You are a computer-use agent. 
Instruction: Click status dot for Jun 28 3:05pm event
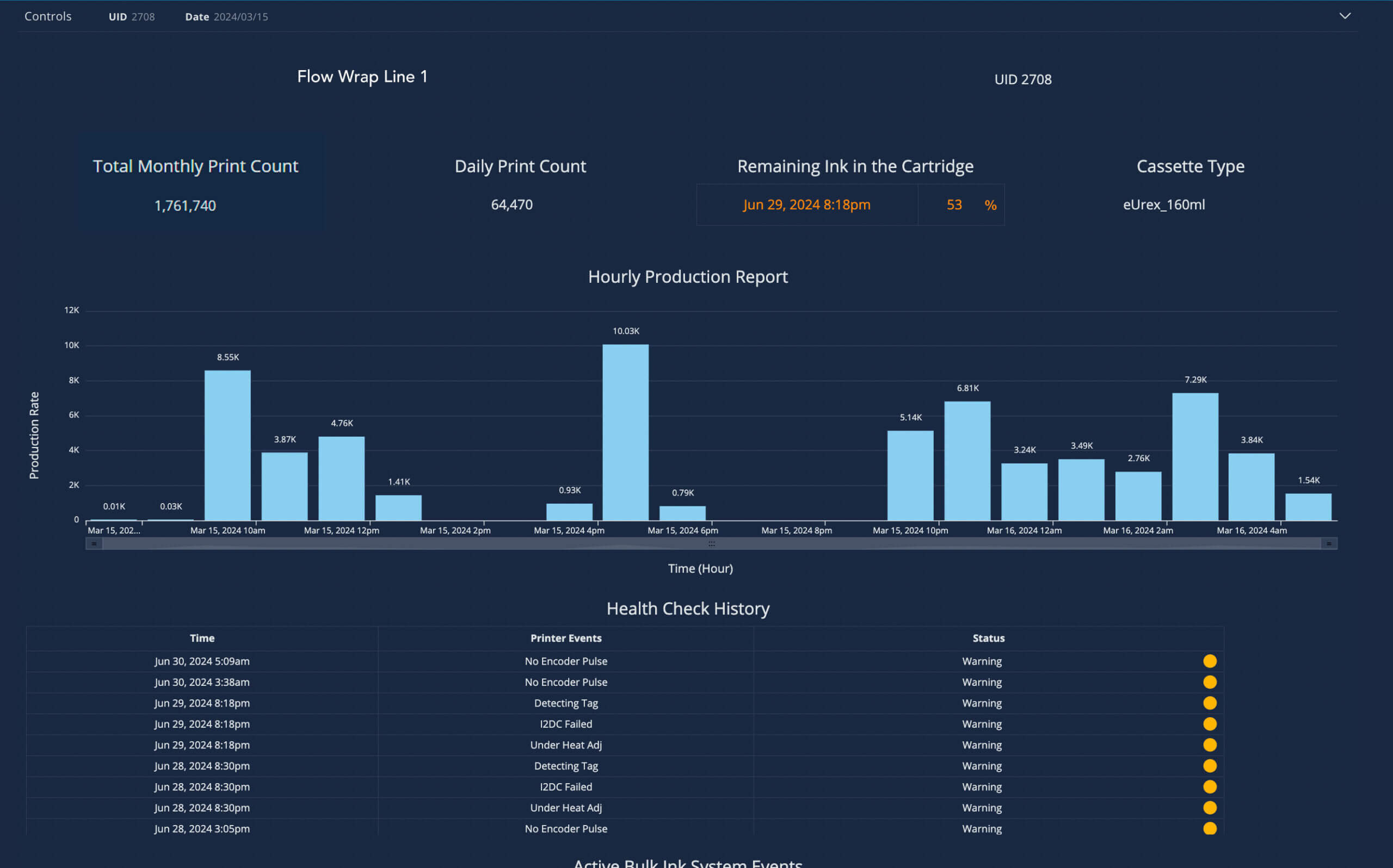pos(1209,828)
